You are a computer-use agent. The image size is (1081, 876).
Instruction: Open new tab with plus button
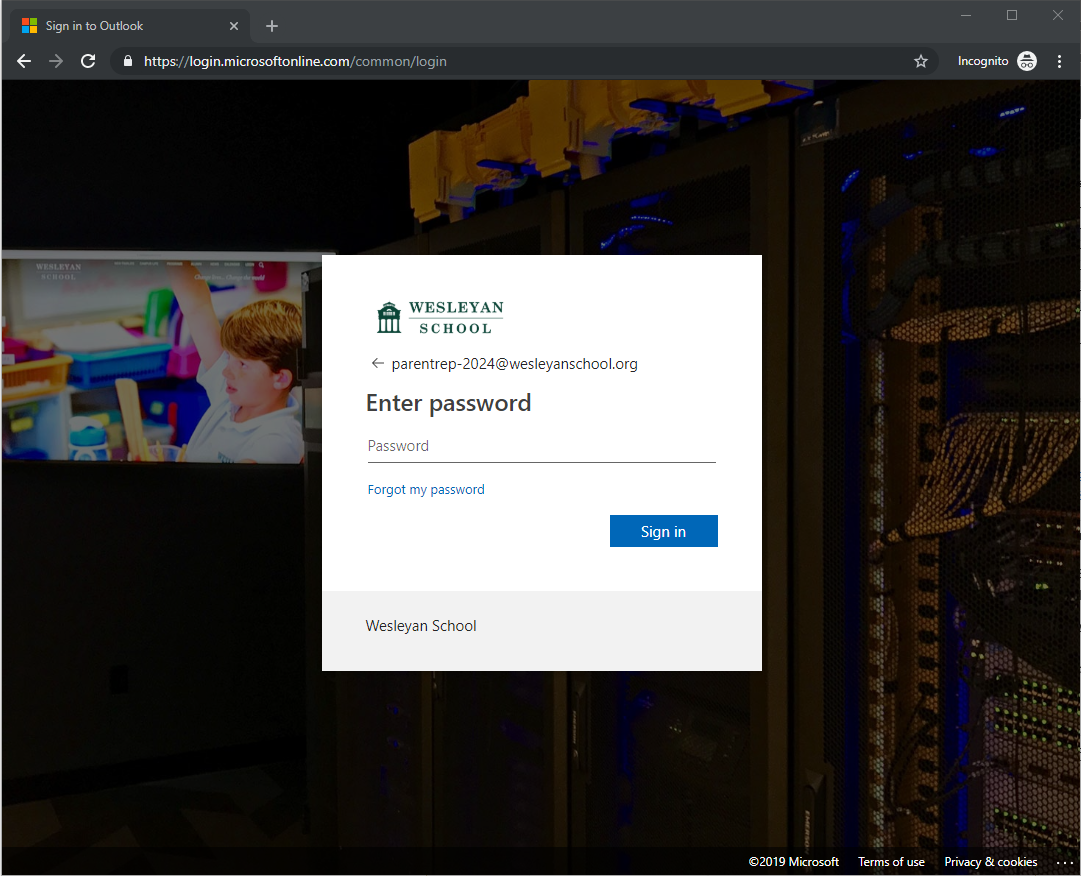coord(272,26)
